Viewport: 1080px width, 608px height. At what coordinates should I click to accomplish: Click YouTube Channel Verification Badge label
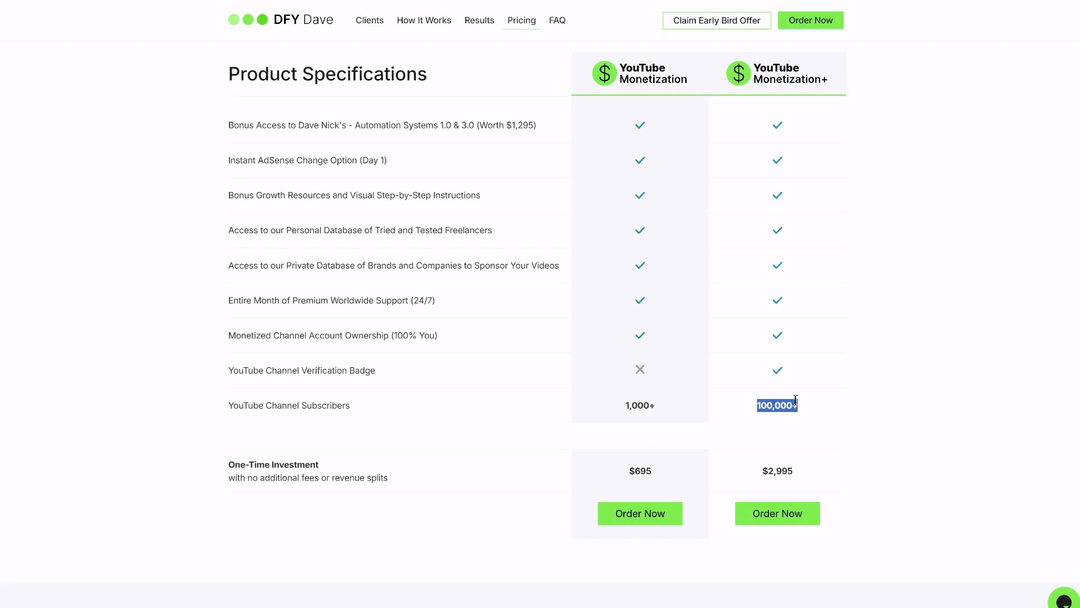[x=302, y=370]
